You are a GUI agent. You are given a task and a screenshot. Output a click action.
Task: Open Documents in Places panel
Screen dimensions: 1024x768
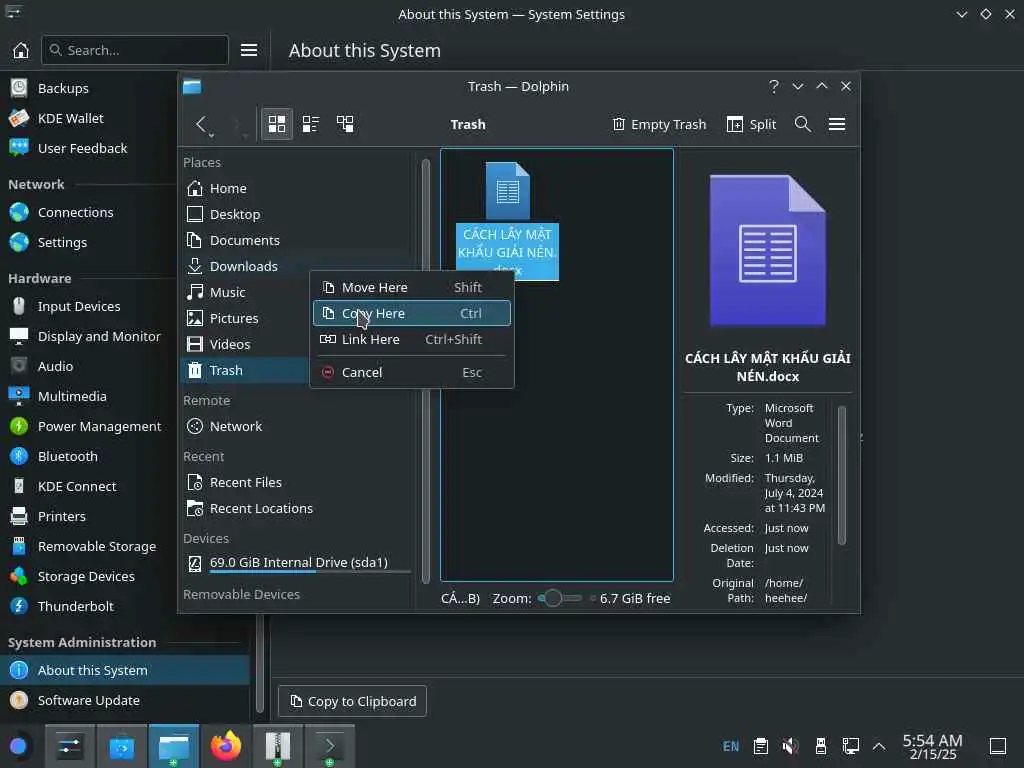click(246, 240)
